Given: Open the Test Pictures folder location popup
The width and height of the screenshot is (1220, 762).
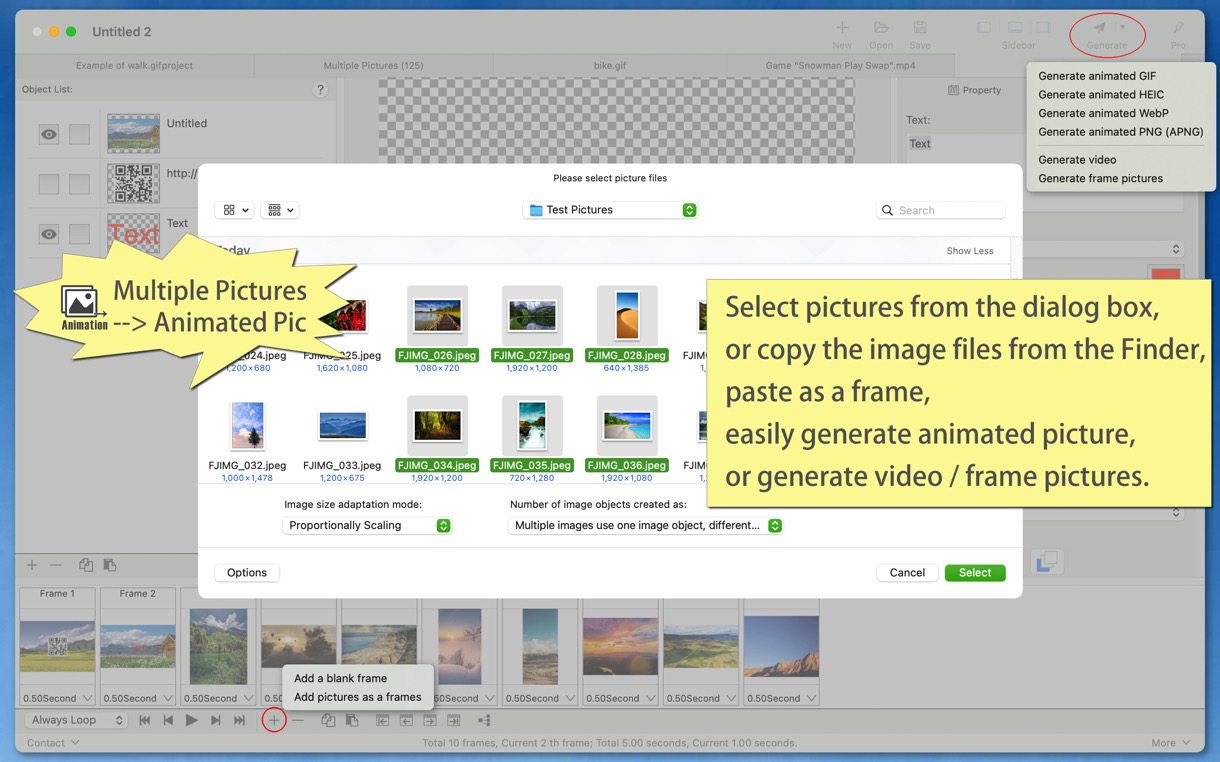Looking at the screenshot, I should pos(611,210).
